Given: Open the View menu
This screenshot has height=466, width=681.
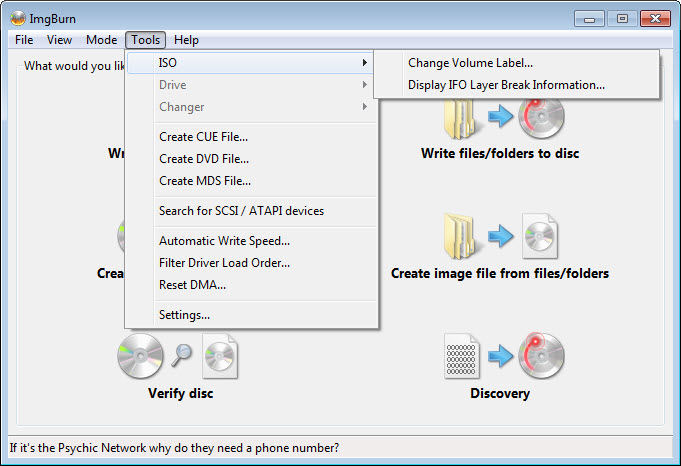Looking at the screenshot, I should pos(60,40).
